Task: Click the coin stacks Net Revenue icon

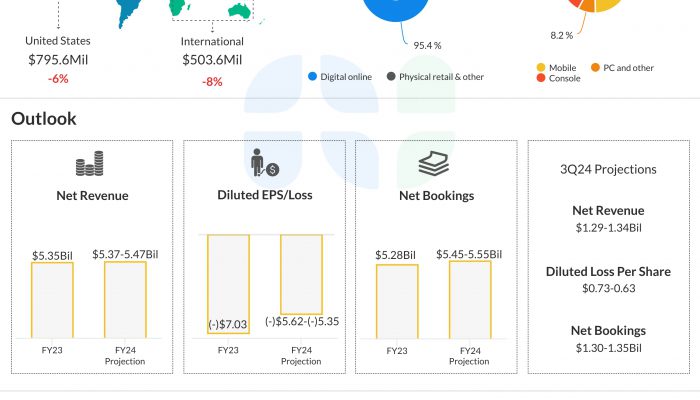Action: [x=90, y=165]
